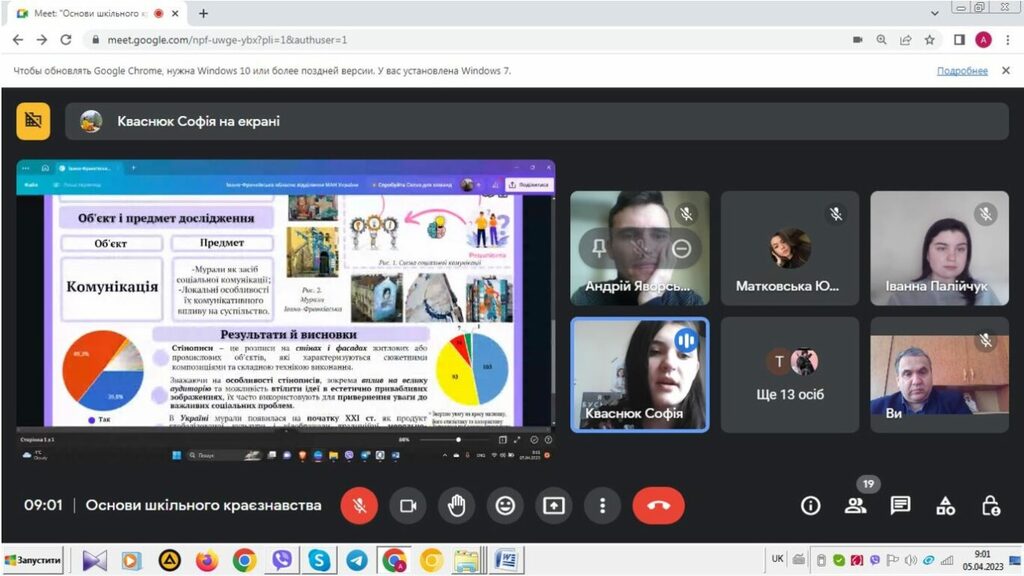Open host controls lock icon
This screenshot has width=1024, height=576.
(x=990, y=506)
